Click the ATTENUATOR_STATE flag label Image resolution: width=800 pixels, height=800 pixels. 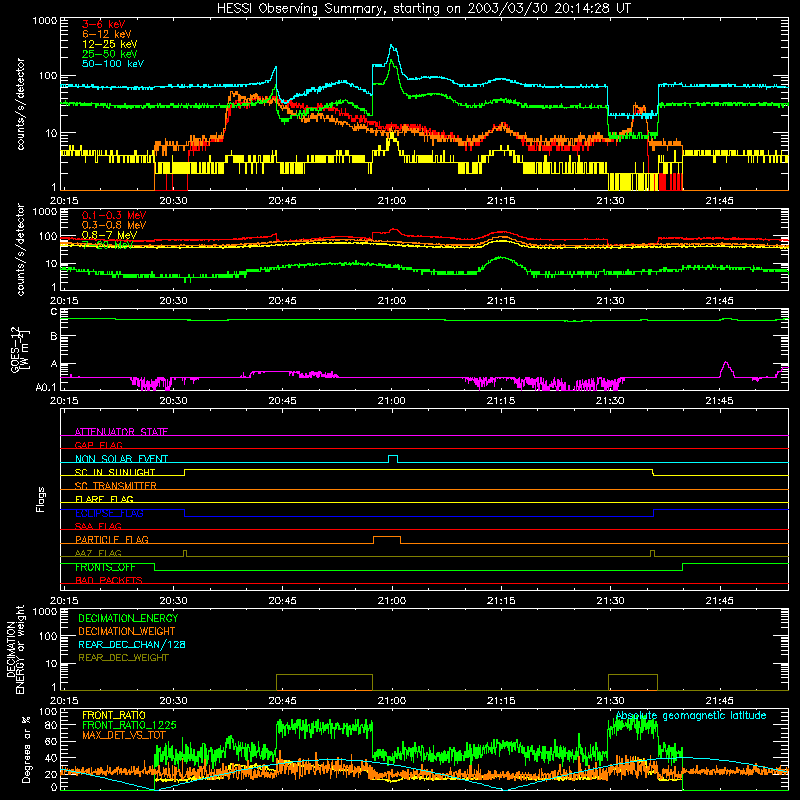[x=121, y=432]
